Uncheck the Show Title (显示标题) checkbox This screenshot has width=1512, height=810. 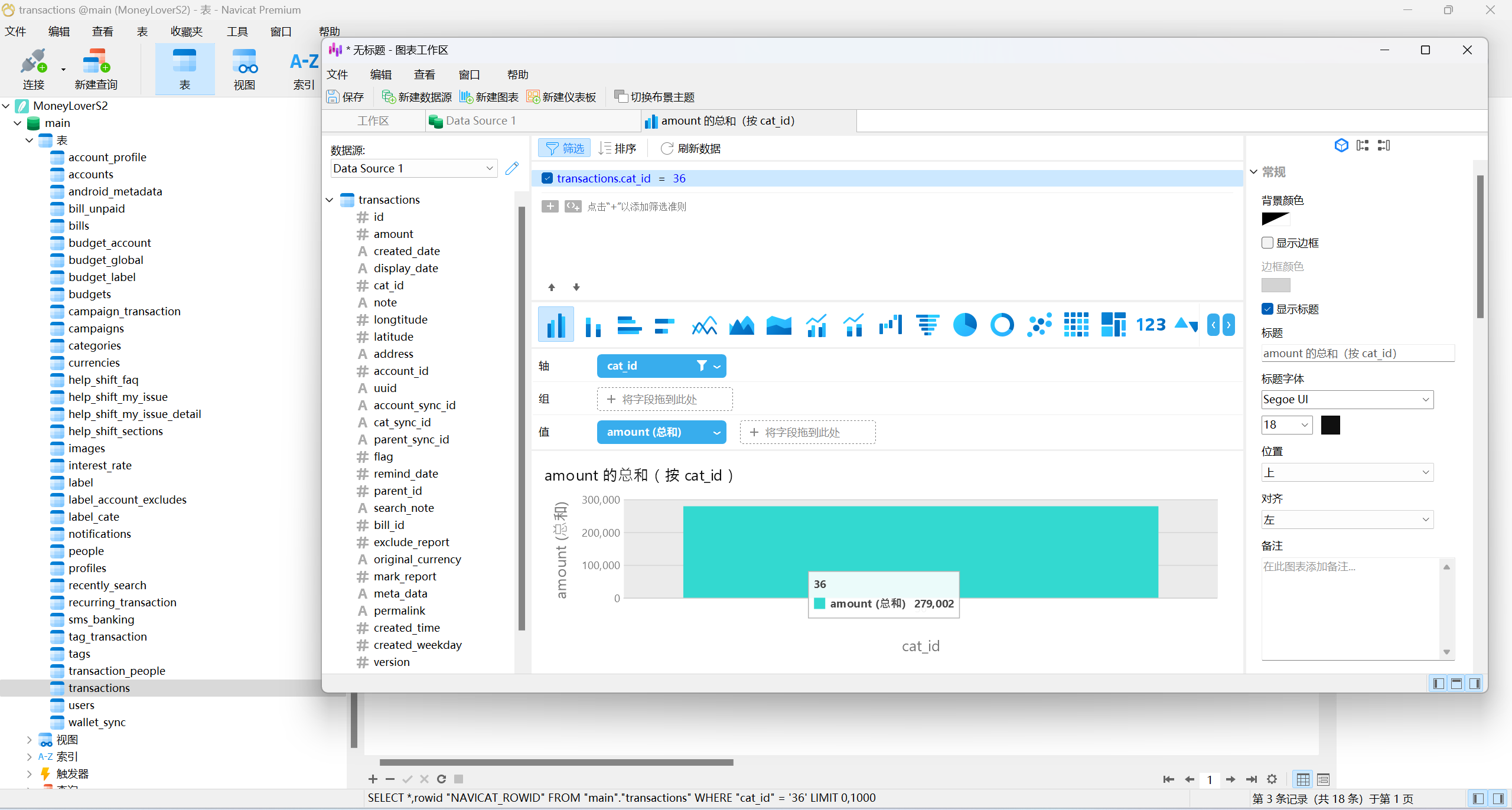(1267, 309)
